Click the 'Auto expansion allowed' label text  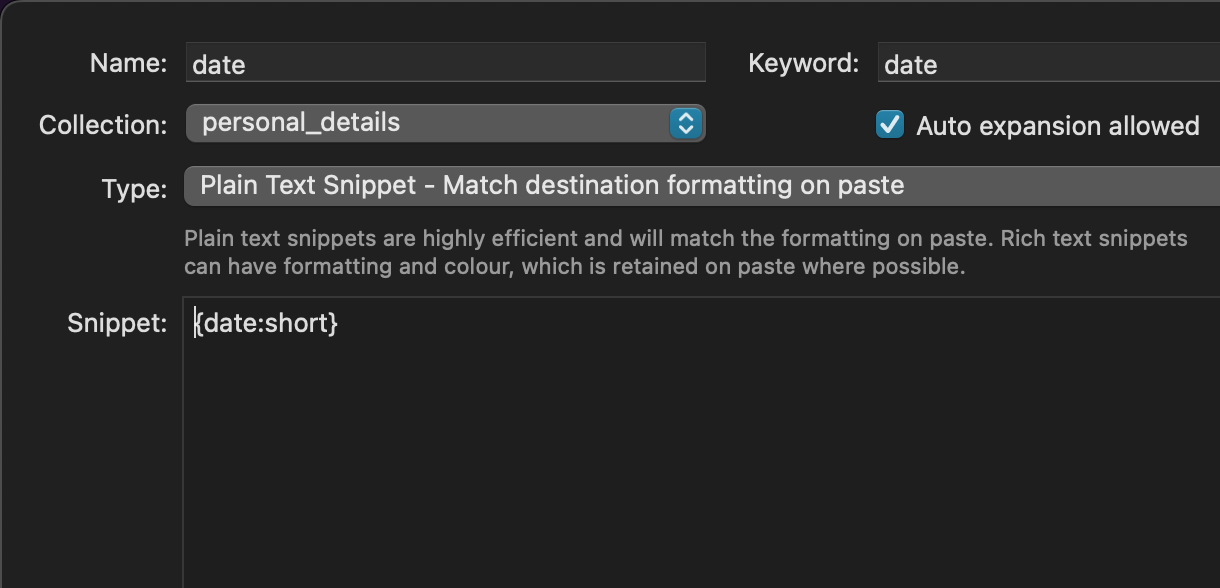point(1057,126)
